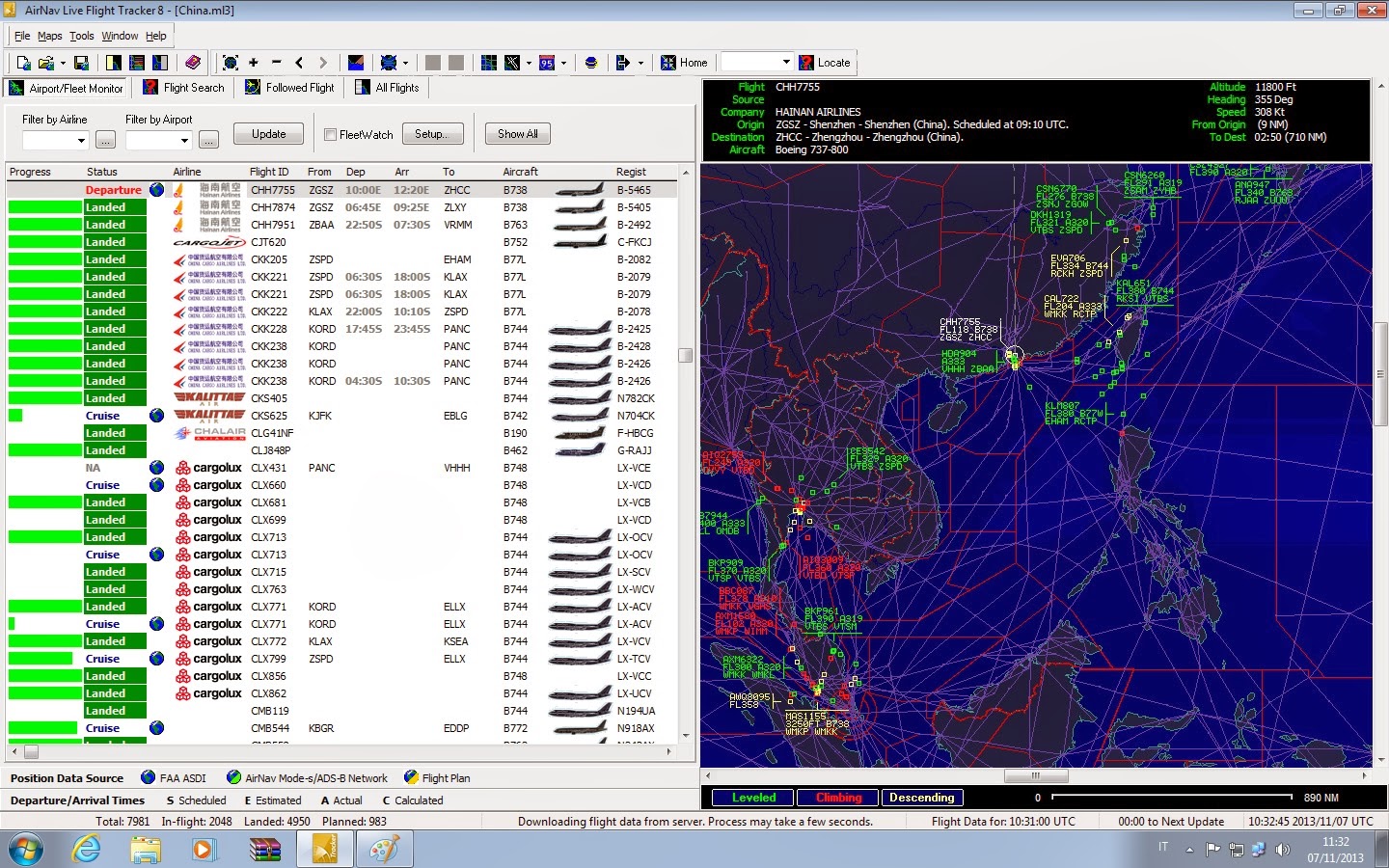
Task: Click the New map document icon
Action: click(x=23, y=63)
